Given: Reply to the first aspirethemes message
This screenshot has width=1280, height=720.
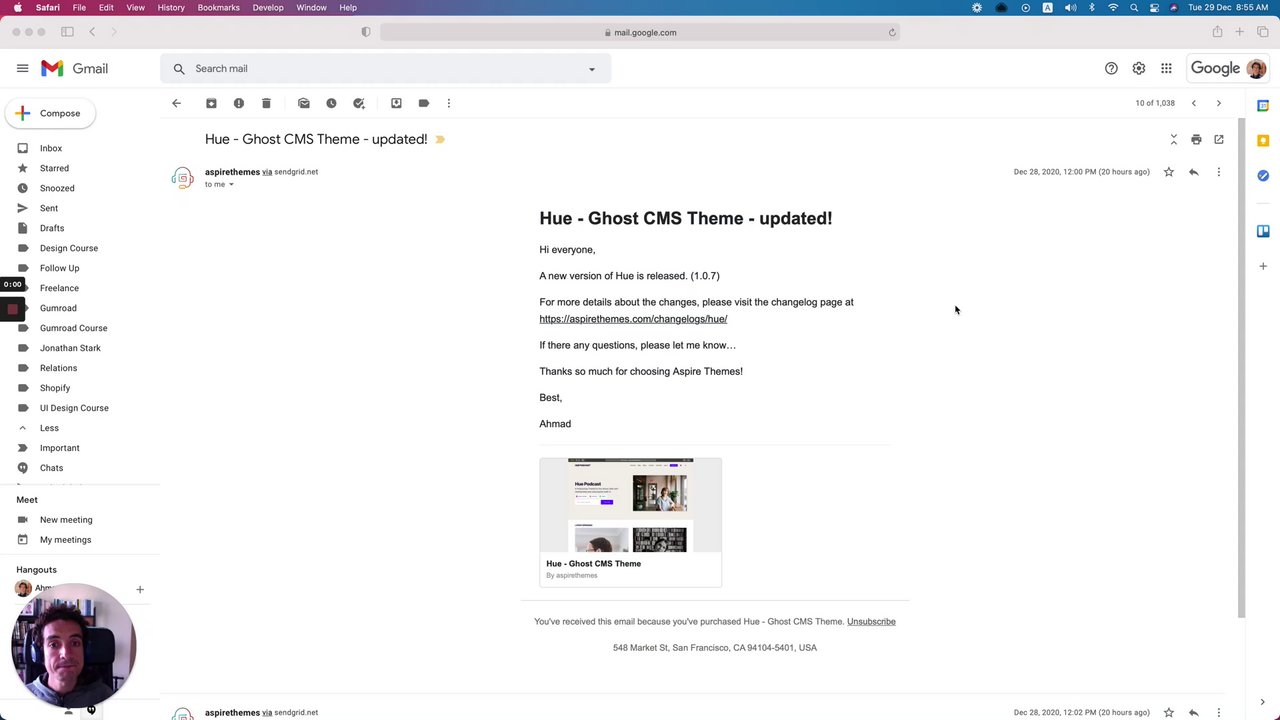Looking at the screenshot, I should pyautogui.click(x=1193, y=172).
